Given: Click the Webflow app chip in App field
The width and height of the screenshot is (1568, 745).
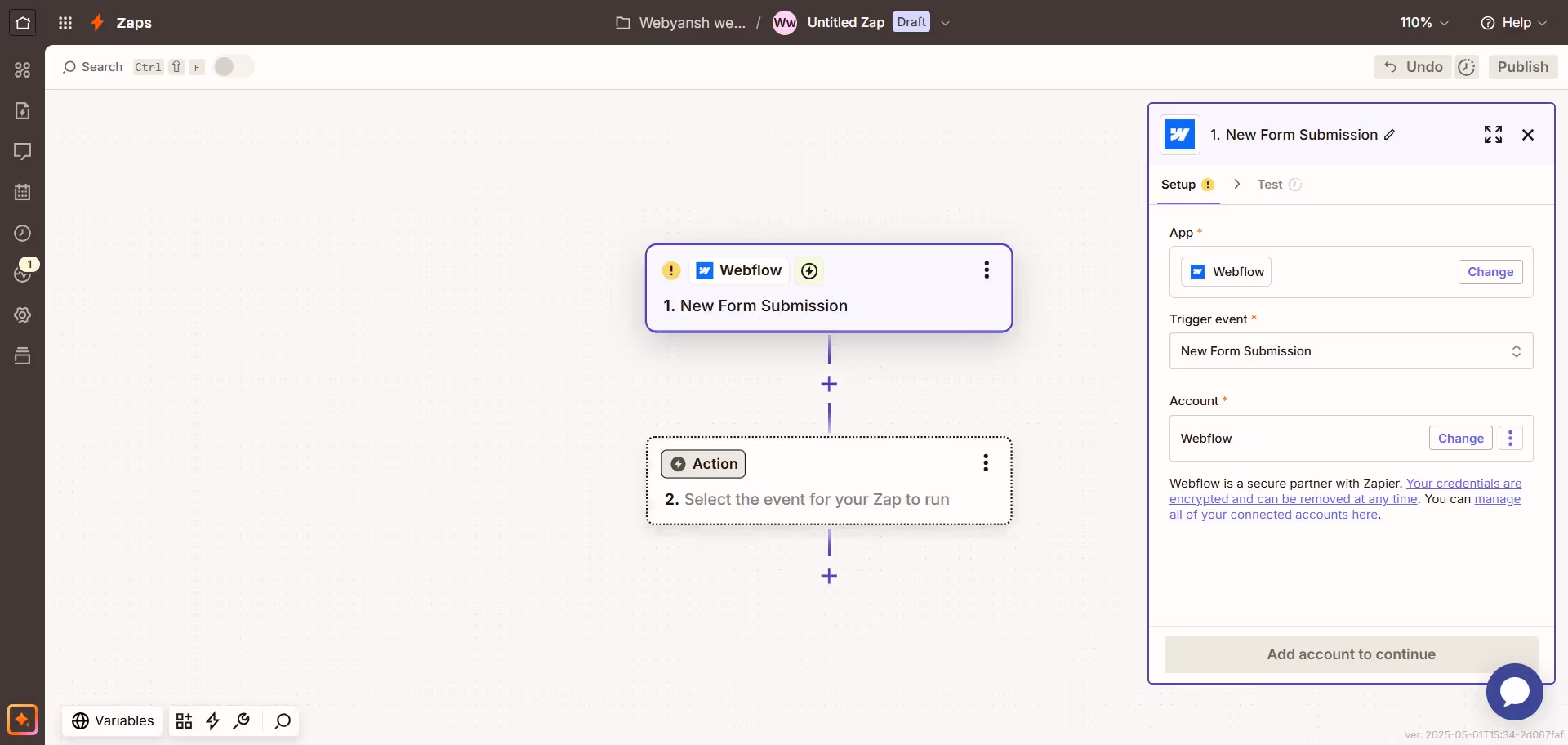Looking at the screenshot, I should tap(1226, 272).
